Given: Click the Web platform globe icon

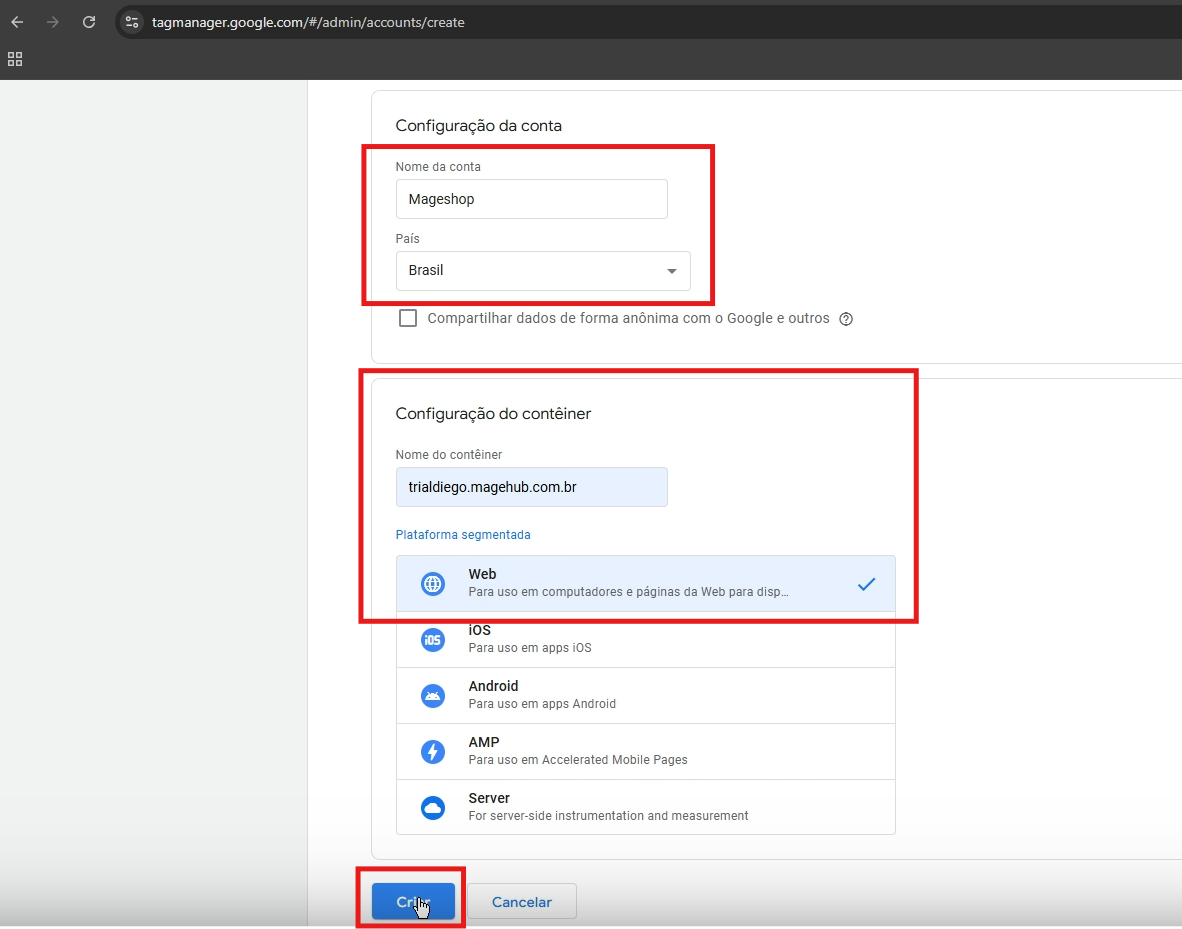Looking at the screenshot, I should (433, 584).
